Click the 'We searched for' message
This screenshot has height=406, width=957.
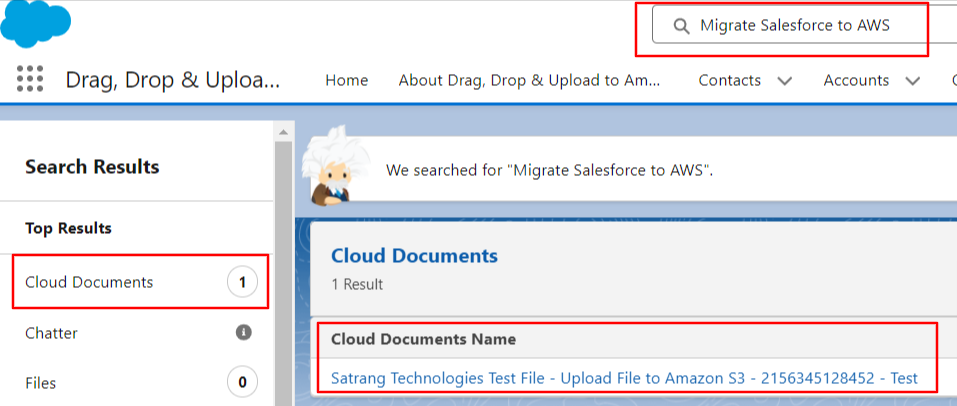pyautogui.click(x=550, y=170)
